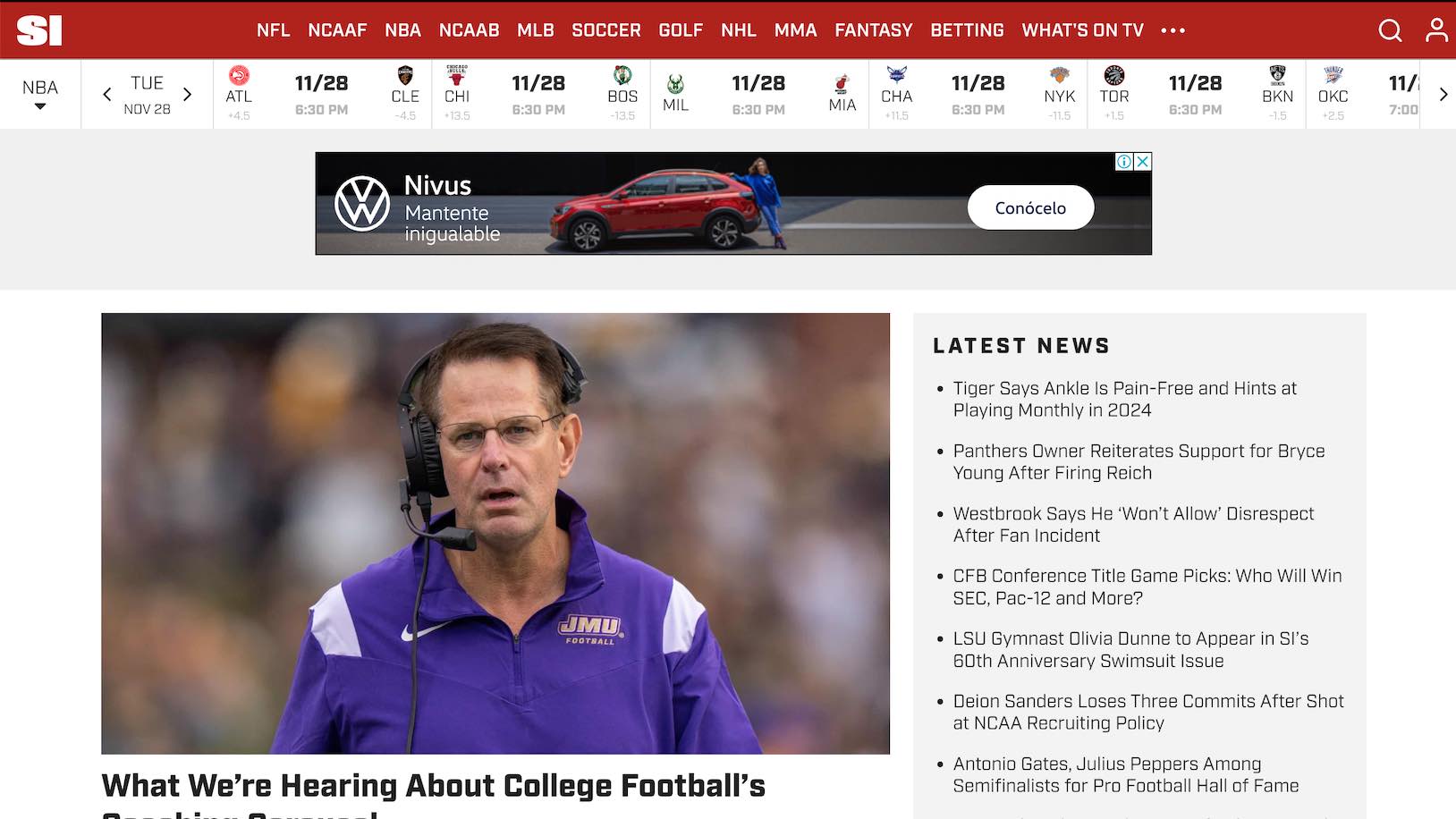Click the Boston Celtics team logo
1456x819 pixels.
tap(622, 75)
